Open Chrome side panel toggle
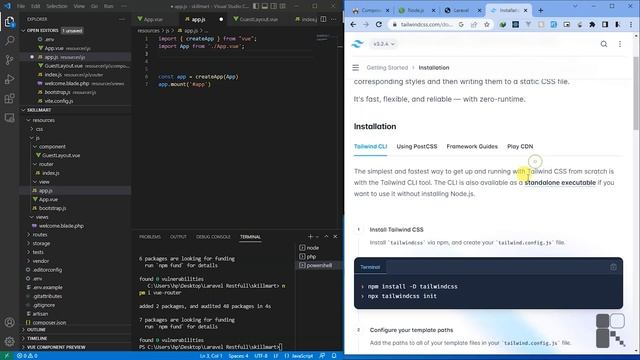This screenshot has width=640, height=360. (x=605, y=24)
